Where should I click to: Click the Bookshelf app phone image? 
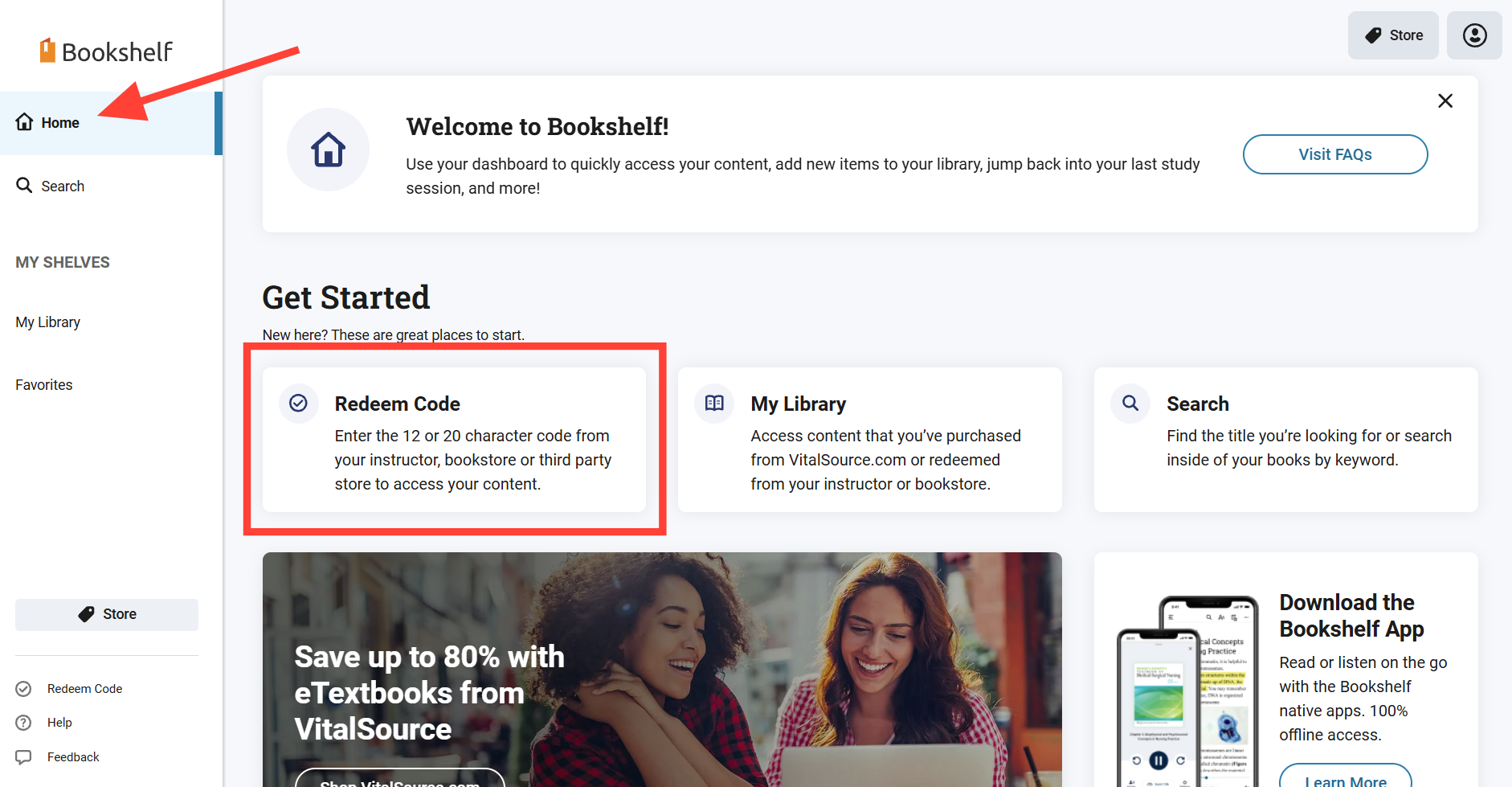tap(1187, 693)
